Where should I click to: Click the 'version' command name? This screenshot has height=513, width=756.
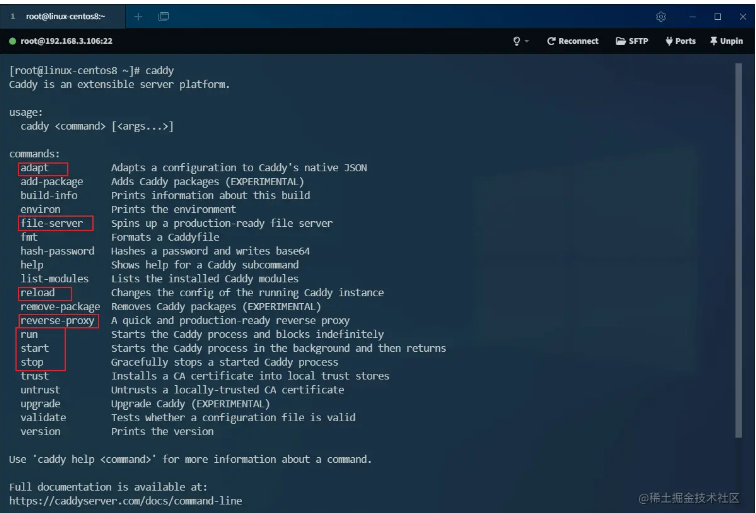pos(40,432)
